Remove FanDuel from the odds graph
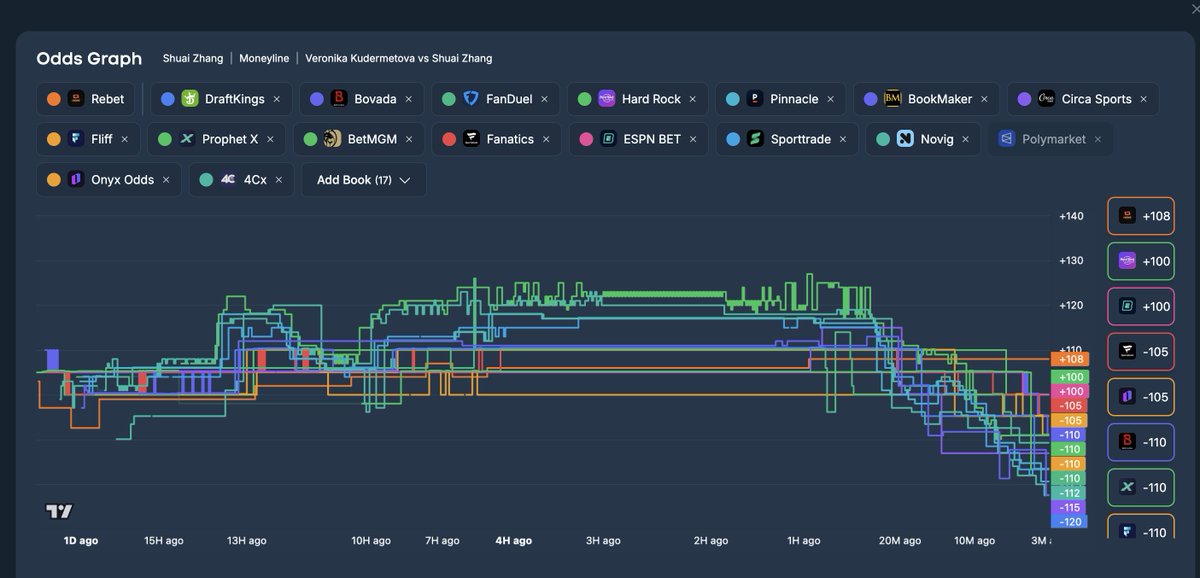Screen dimensions: 1200x578 (x=544, y=99)
